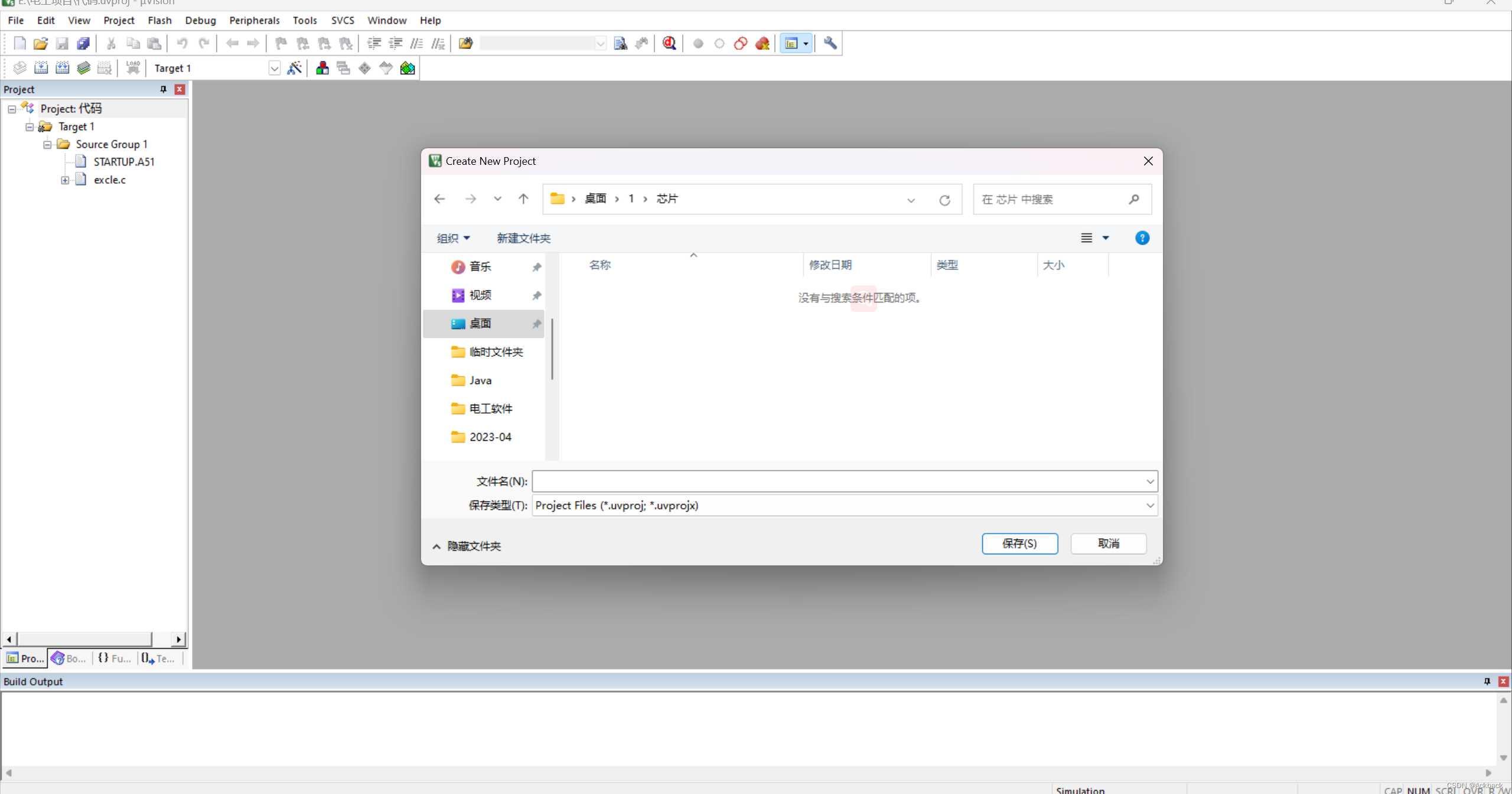
Task: Open Options for Target wand icon
Action: click(294, 68)
